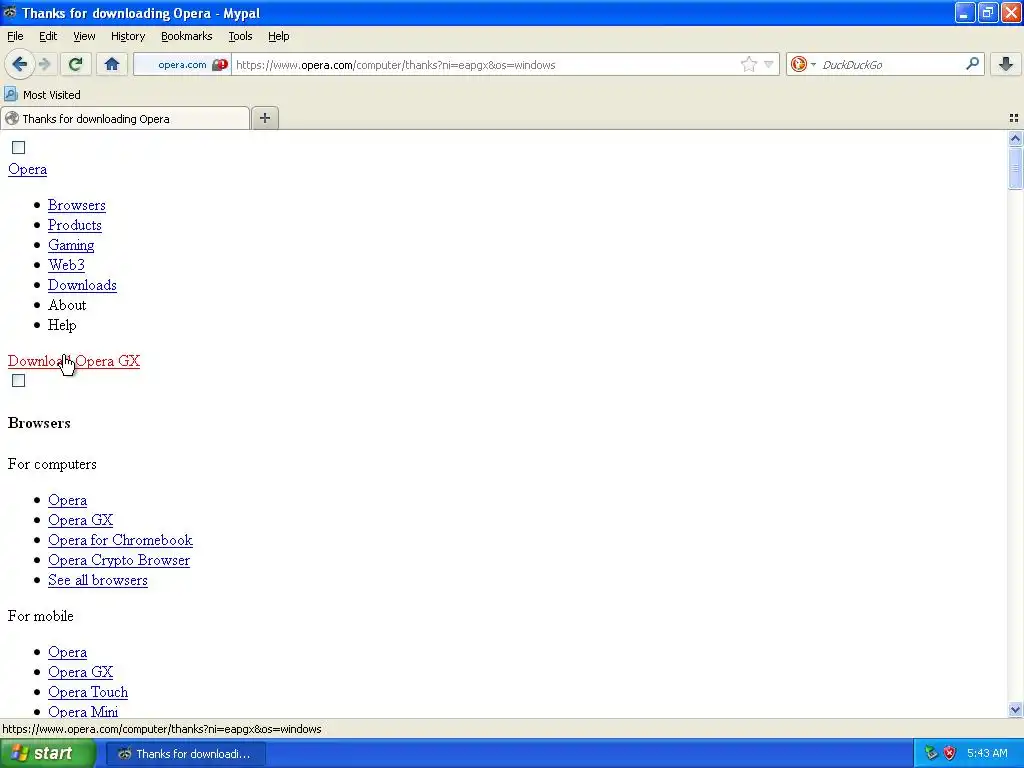Select the Thanks for downloading Opera tab
This screenshot has width=1024, height=768.
(x=125, y=119)
